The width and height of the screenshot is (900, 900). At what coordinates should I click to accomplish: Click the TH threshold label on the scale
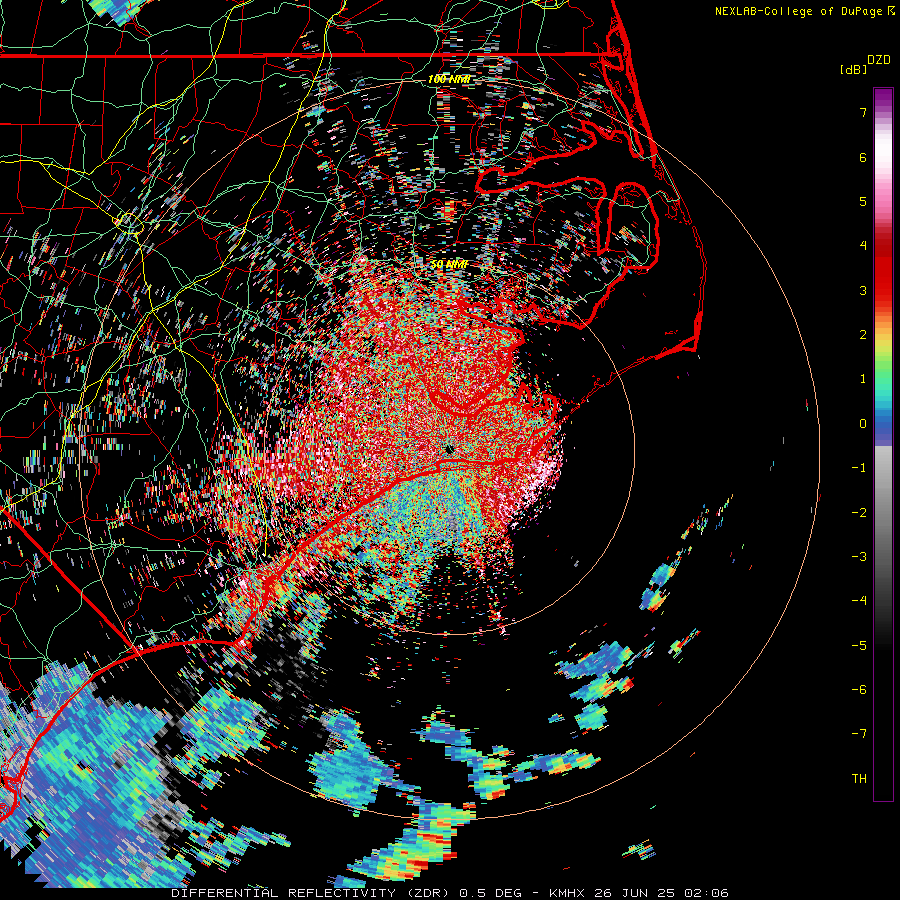coord(859,779)
